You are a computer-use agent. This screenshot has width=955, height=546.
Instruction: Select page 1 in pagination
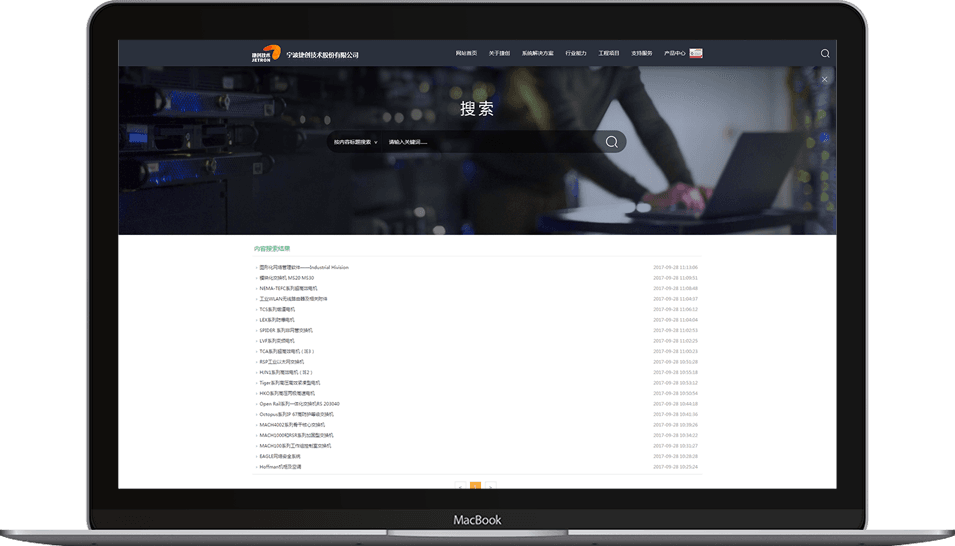[475, 486]
